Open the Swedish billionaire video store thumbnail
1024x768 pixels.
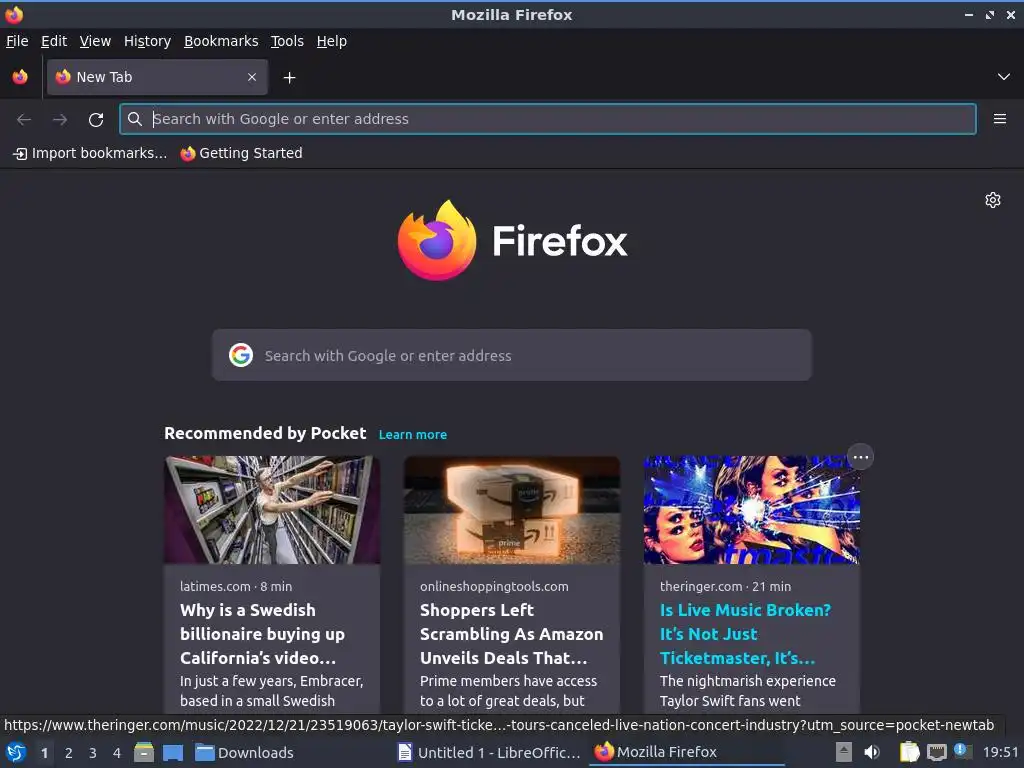[x=272, y=510]
